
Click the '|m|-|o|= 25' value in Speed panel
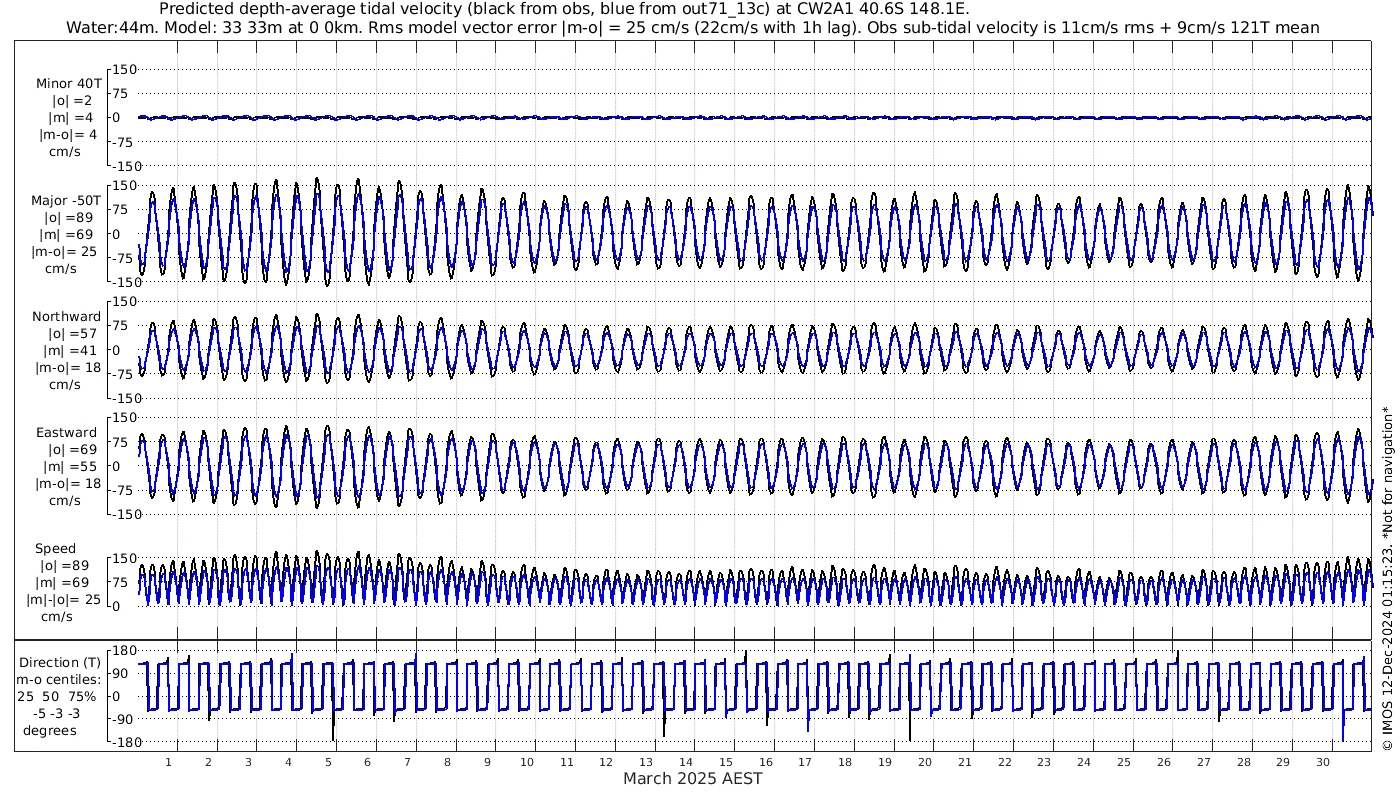point(64,600)
